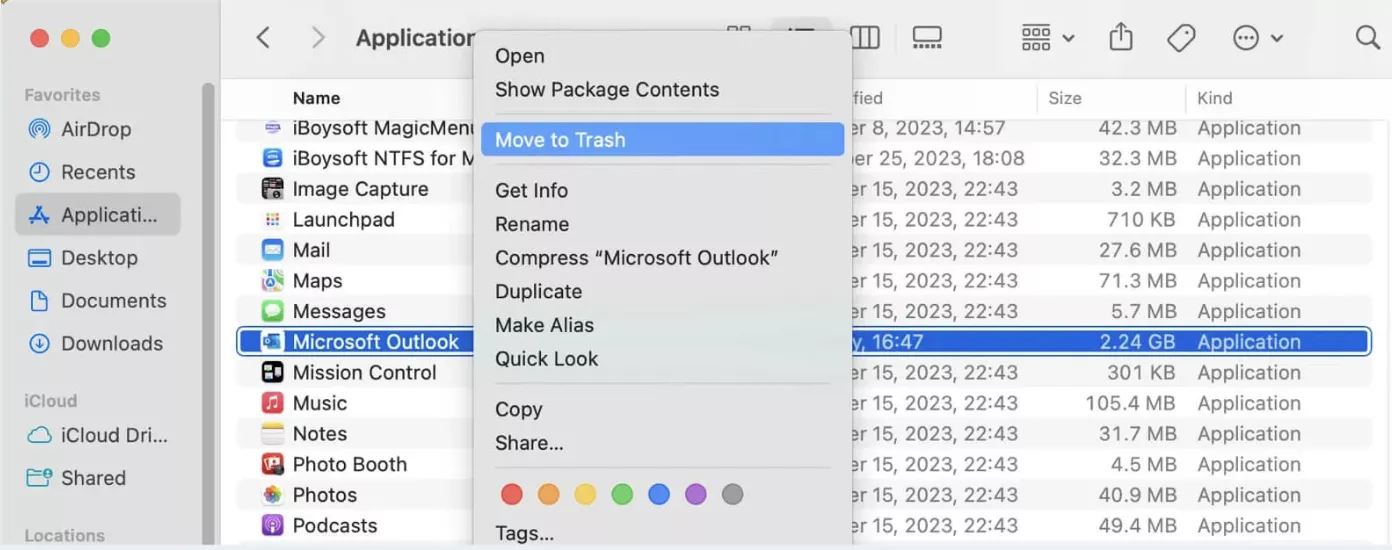Open the More actions ellipsis dropdown
This screenshot has height=550, width=1392.
pos(1257,38)
